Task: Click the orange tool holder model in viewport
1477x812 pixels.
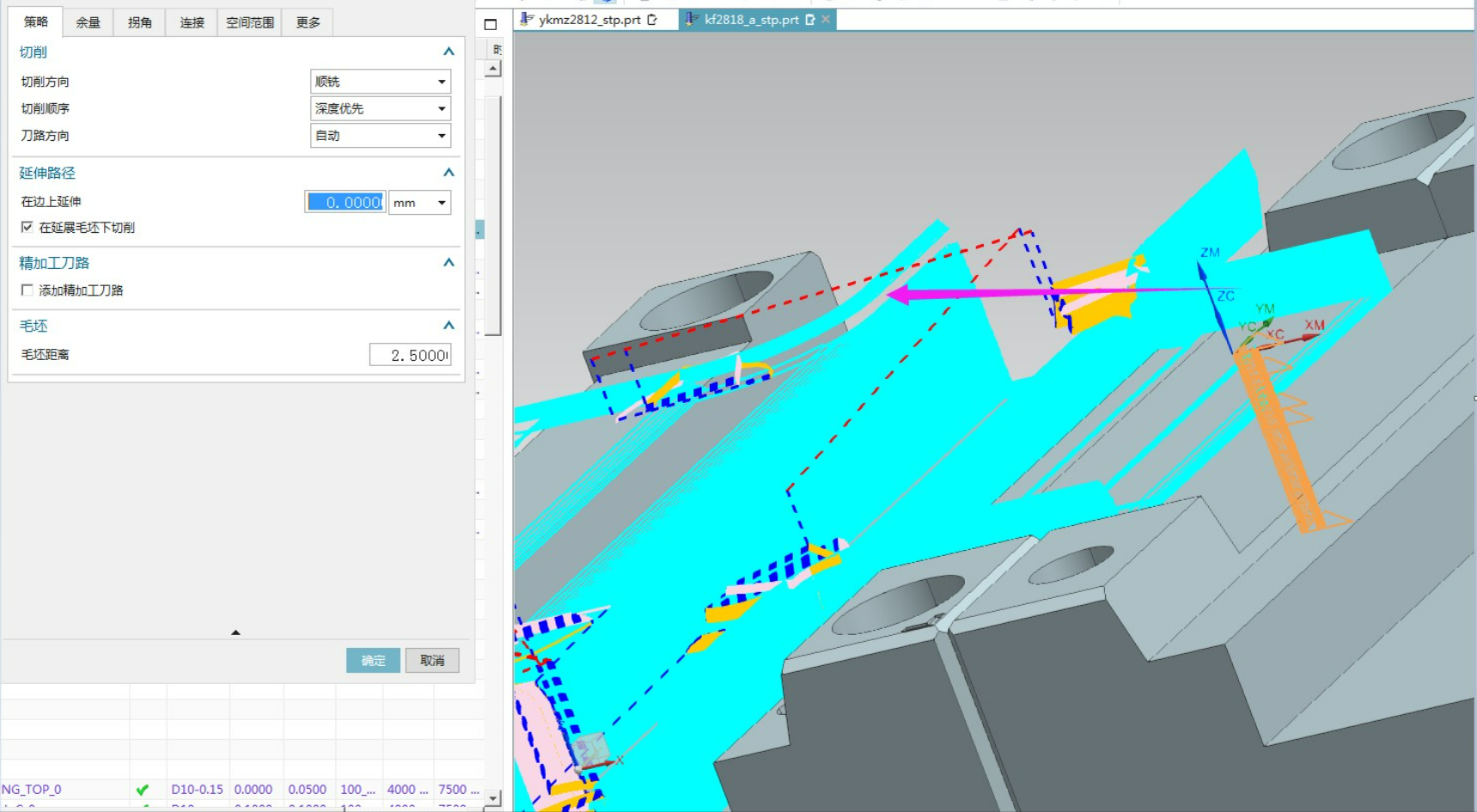Action: 1285,438
